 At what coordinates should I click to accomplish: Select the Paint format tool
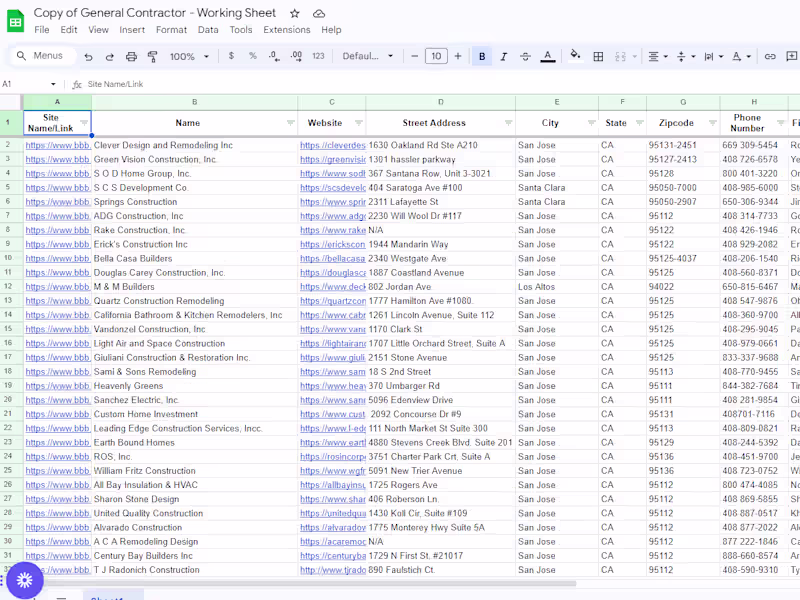click(153, 57)
